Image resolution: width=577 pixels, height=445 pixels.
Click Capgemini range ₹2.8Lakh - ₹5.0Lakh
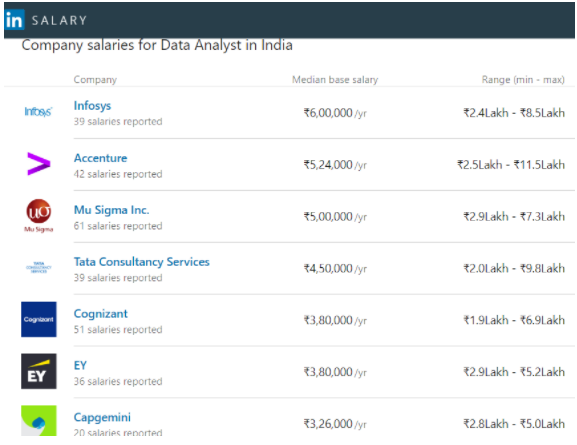pos(514,424)
